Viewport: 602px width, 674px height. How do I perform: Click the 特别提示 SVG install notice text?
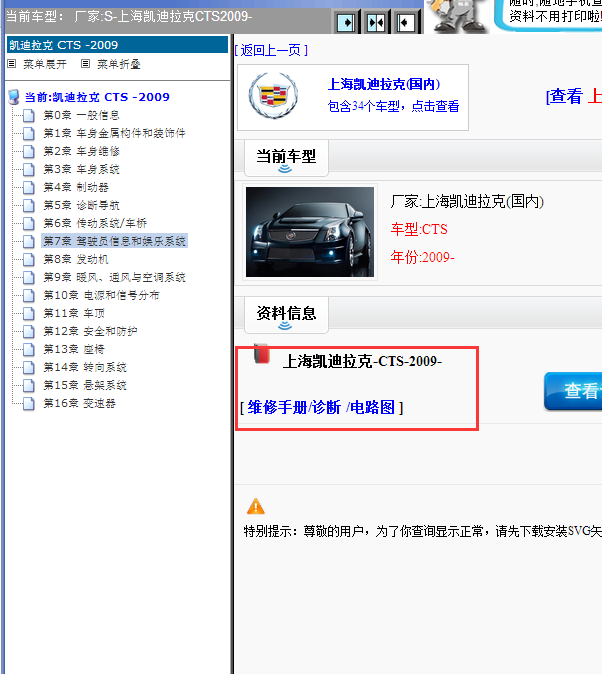point(423,531)
